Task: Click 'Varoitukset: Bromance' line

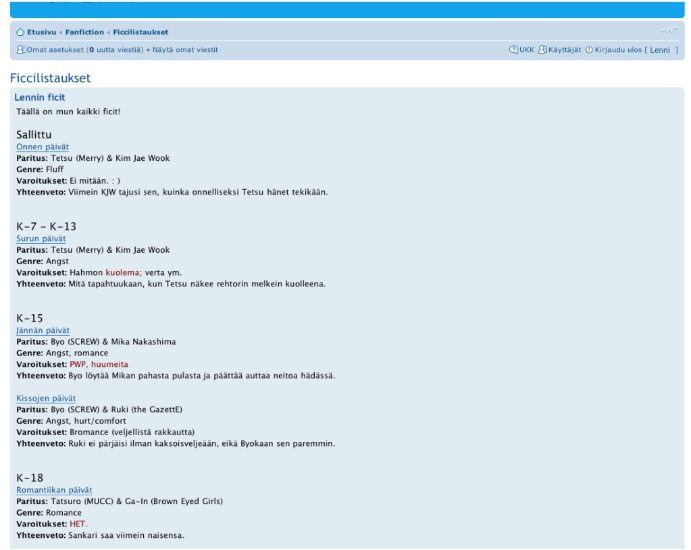Action: tap(105, 432)
